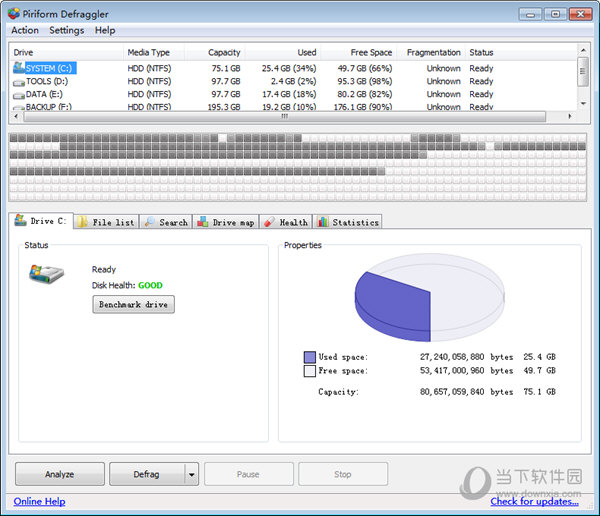The image size is (600, 516).
Task: Open the Online Help link
Action: [x=39, y=501]
